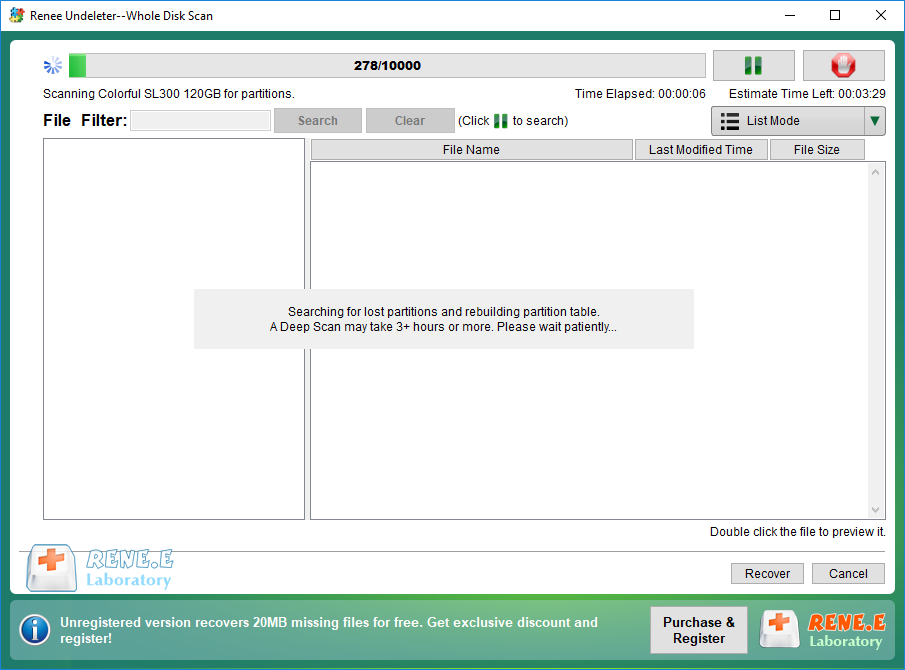Viewport: 905px width, 670px height.
Task: Click the file list scroll up arrow
Action: pyautogui.click(x=875, y=172)
